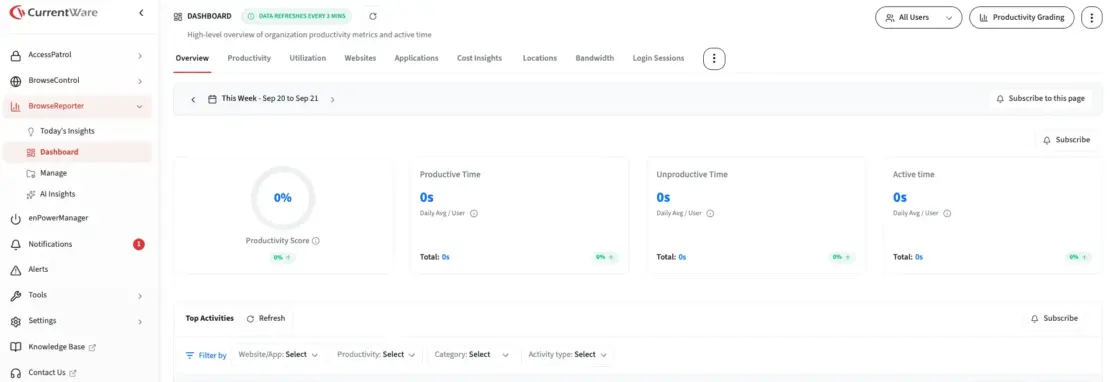
Task: Switch to the Utilization tab
Action: click(x=307, y=58)
